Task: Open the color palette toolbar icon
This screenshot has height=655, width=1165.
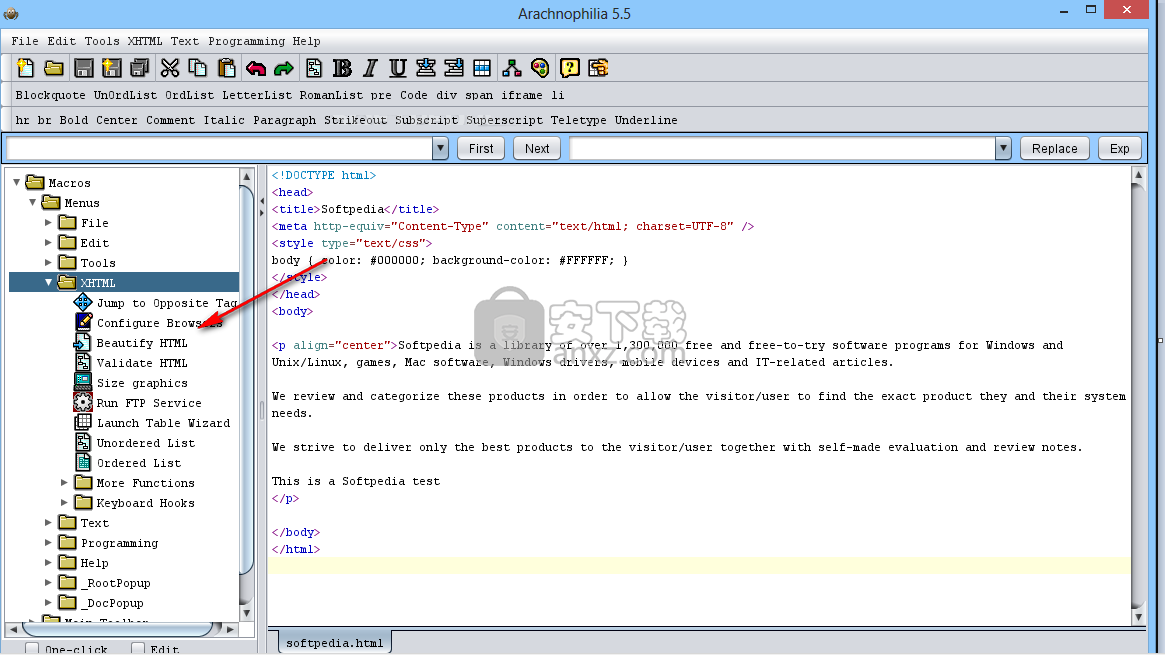Action: point(540,68)
